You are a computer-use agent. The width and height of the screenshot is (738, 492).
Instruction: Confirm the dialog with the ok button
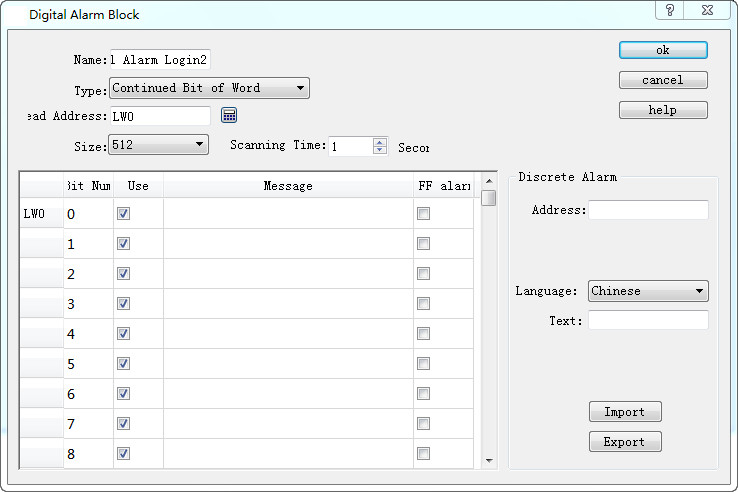663,50
